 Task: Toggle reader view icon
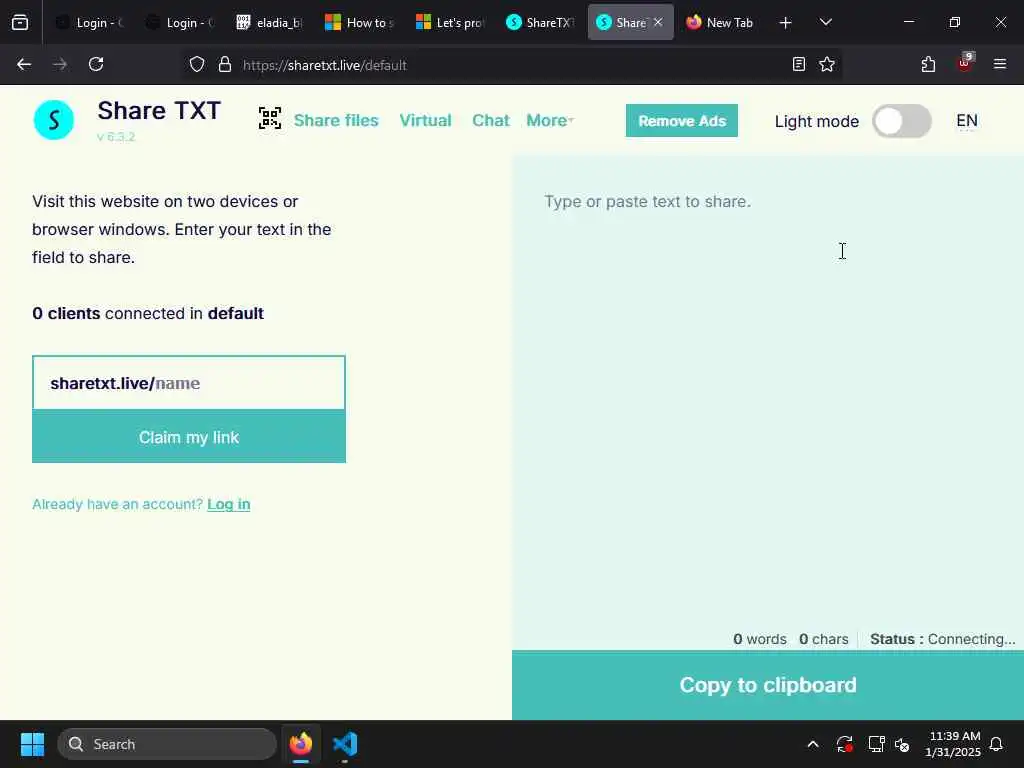click(x=799, y=64)
